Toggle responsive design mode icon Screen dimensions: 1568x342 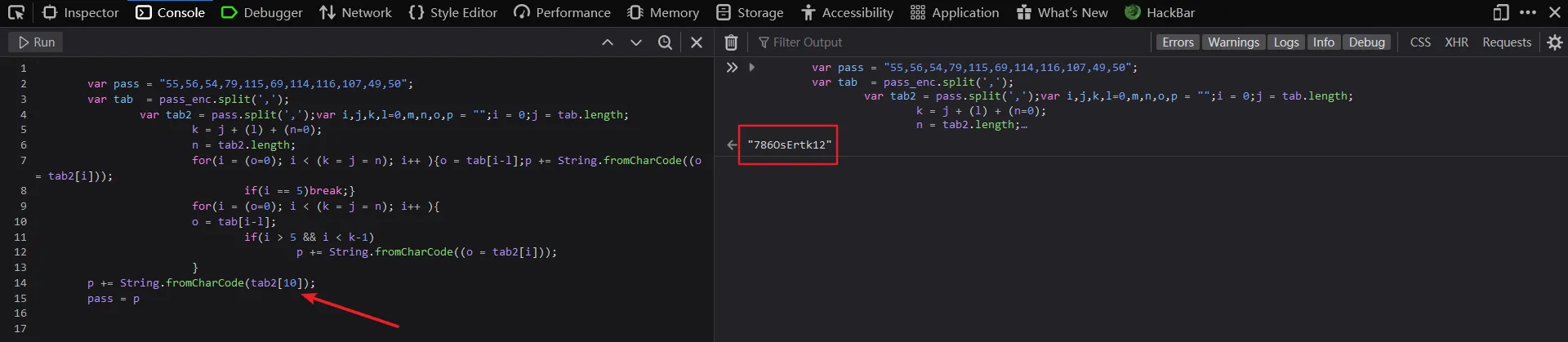(1501, 12)
